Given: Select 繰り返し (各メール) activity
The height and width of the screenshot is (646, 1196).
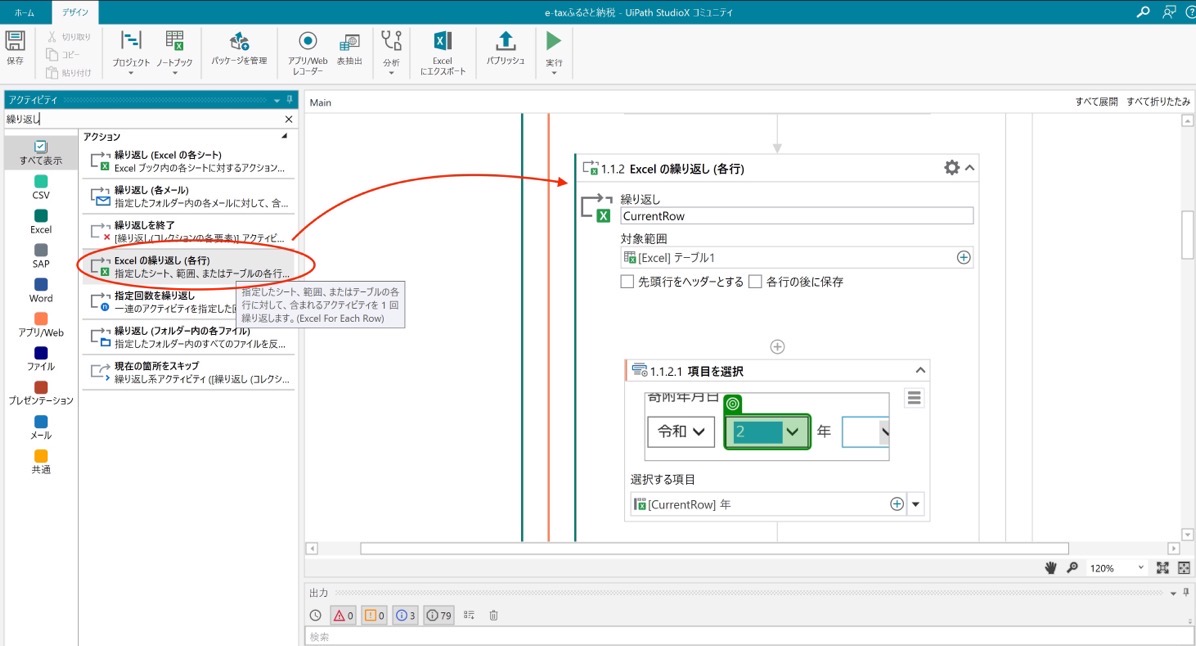Looking at the screenshot, I should (x=188, y=196).
